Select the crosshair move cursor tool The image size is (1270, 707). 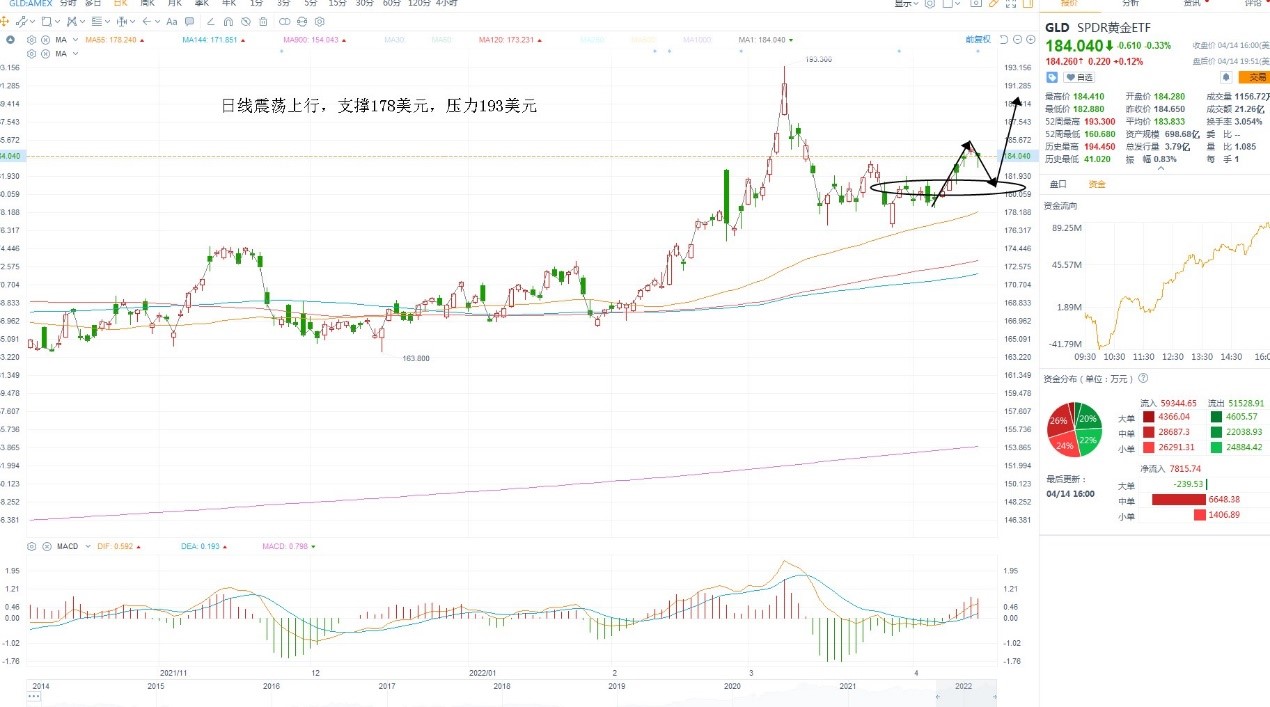click(x=4, y=21)
